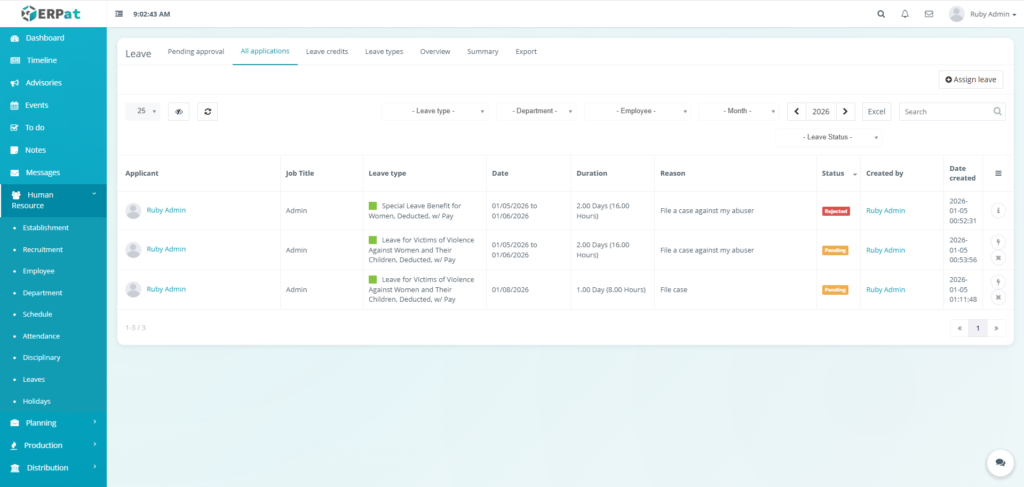Expand the Planning sidebar menu
1024x487 pixels.
pos(53,423)
